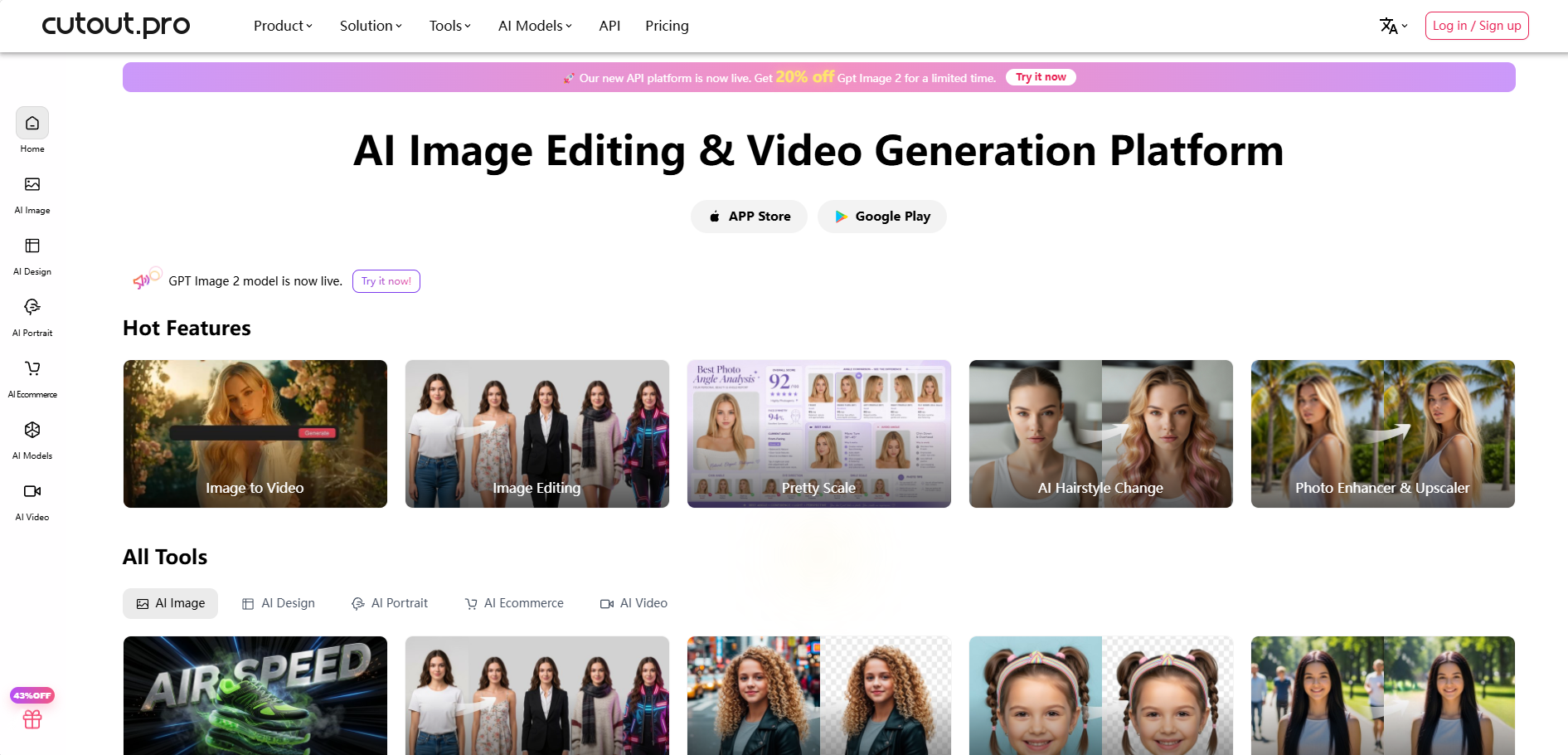Open the park woman photo tool card
1568x755 pixels.
1383,695
